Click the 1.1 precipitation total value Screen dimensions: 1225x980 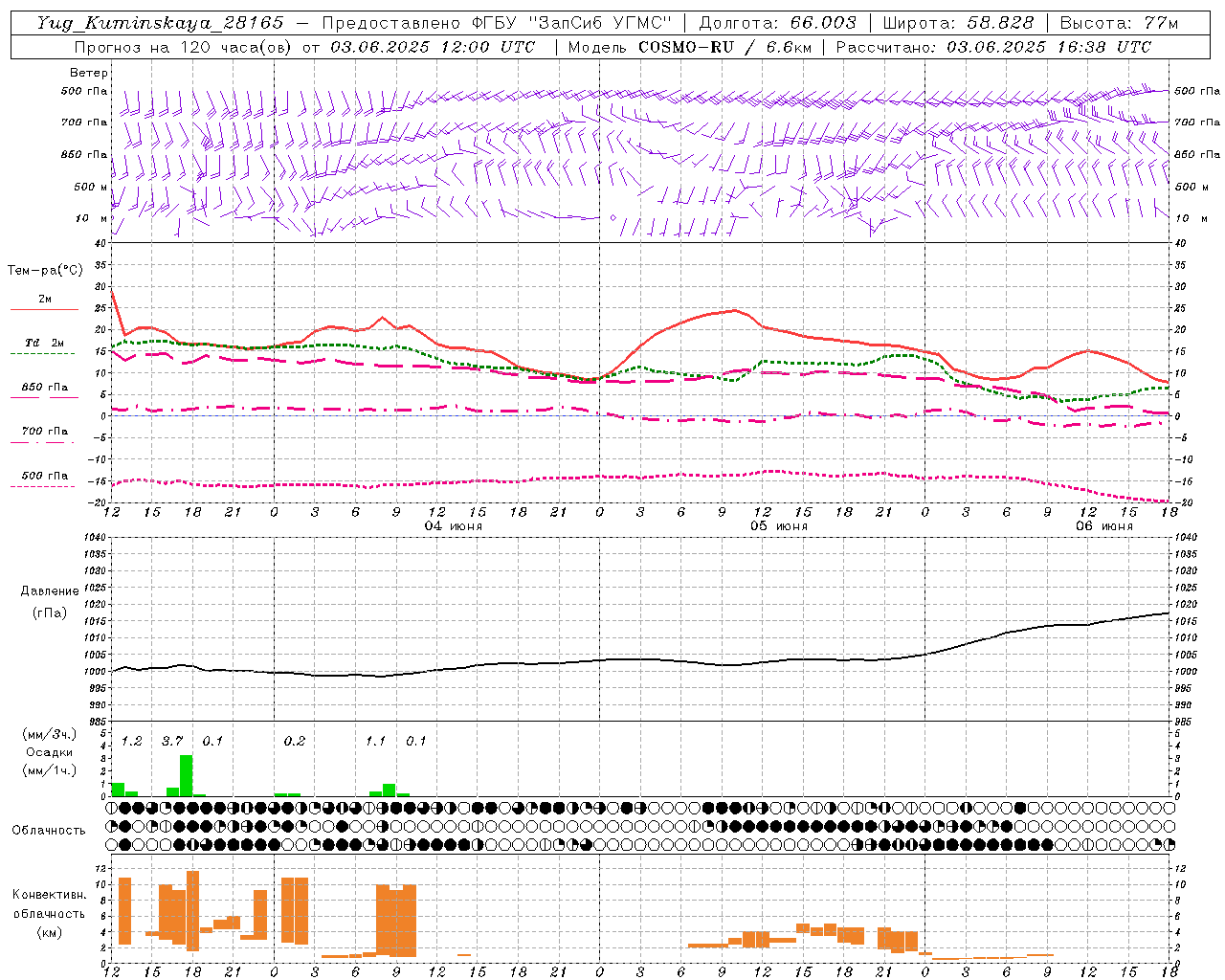coord(376,742)
